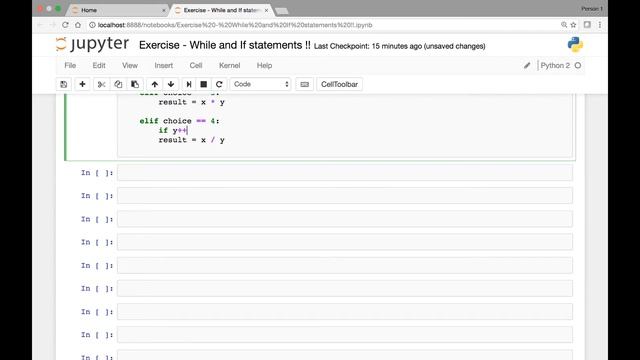Open the Cell menu
This screenshot has height=360, width=640.
coord(196,65)
